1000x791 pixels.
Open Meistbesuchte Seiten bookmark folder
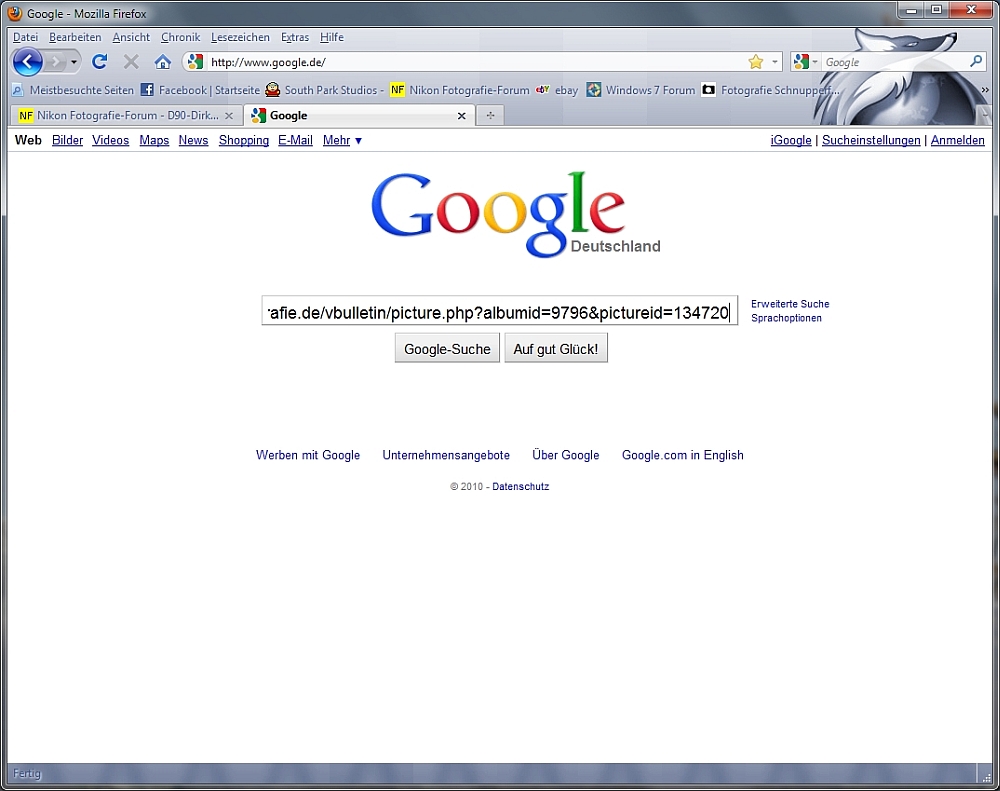tap(73, 90)
